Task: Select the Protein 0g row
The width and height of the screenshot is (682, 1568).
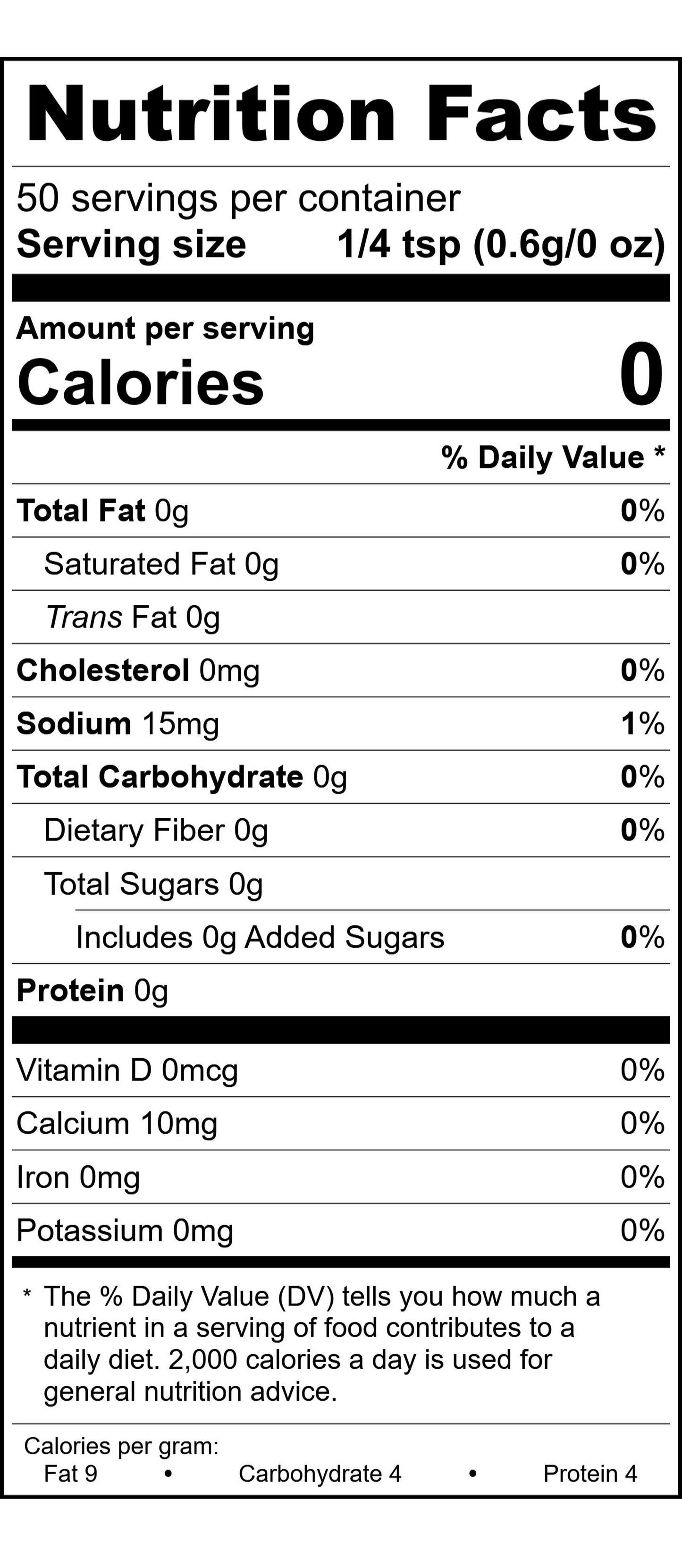Action: [x=93, y=991]
